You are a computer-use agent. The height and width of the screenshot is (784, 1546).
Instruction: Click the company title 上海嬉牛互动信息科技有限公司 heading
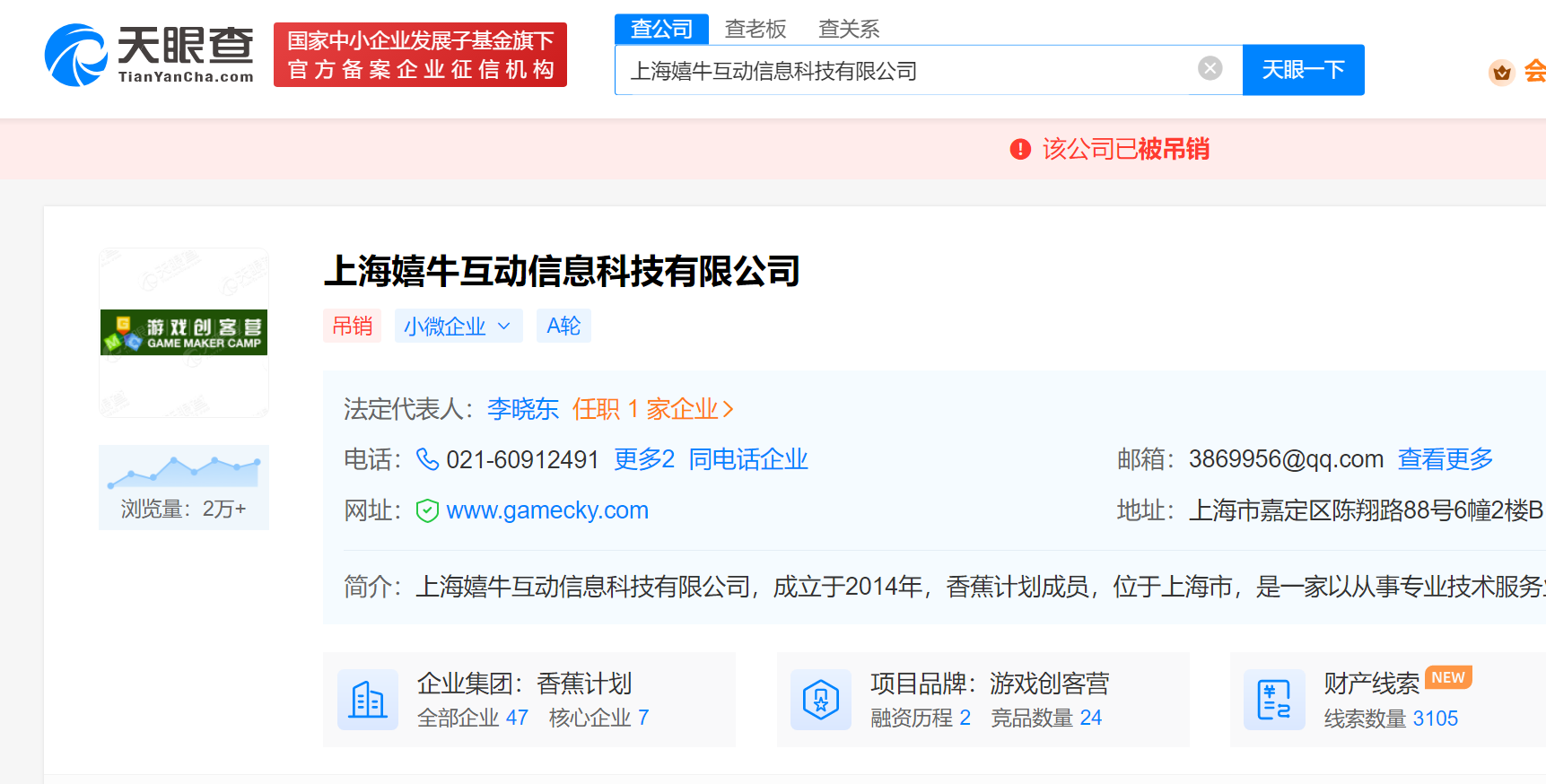[x=562, y=271]
